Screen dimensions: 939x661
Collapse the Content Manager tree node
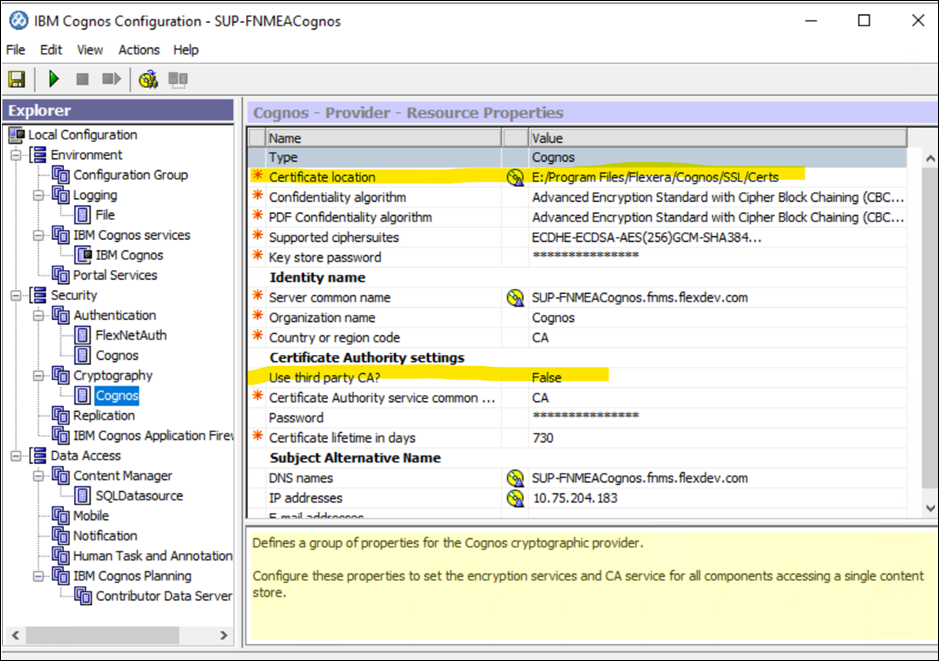38,476
